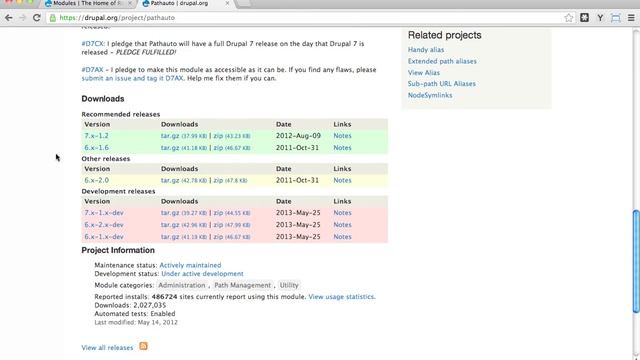The image size is (640, 360).
Task: Click the screen-capture extension icon
Action: (616, 18)
